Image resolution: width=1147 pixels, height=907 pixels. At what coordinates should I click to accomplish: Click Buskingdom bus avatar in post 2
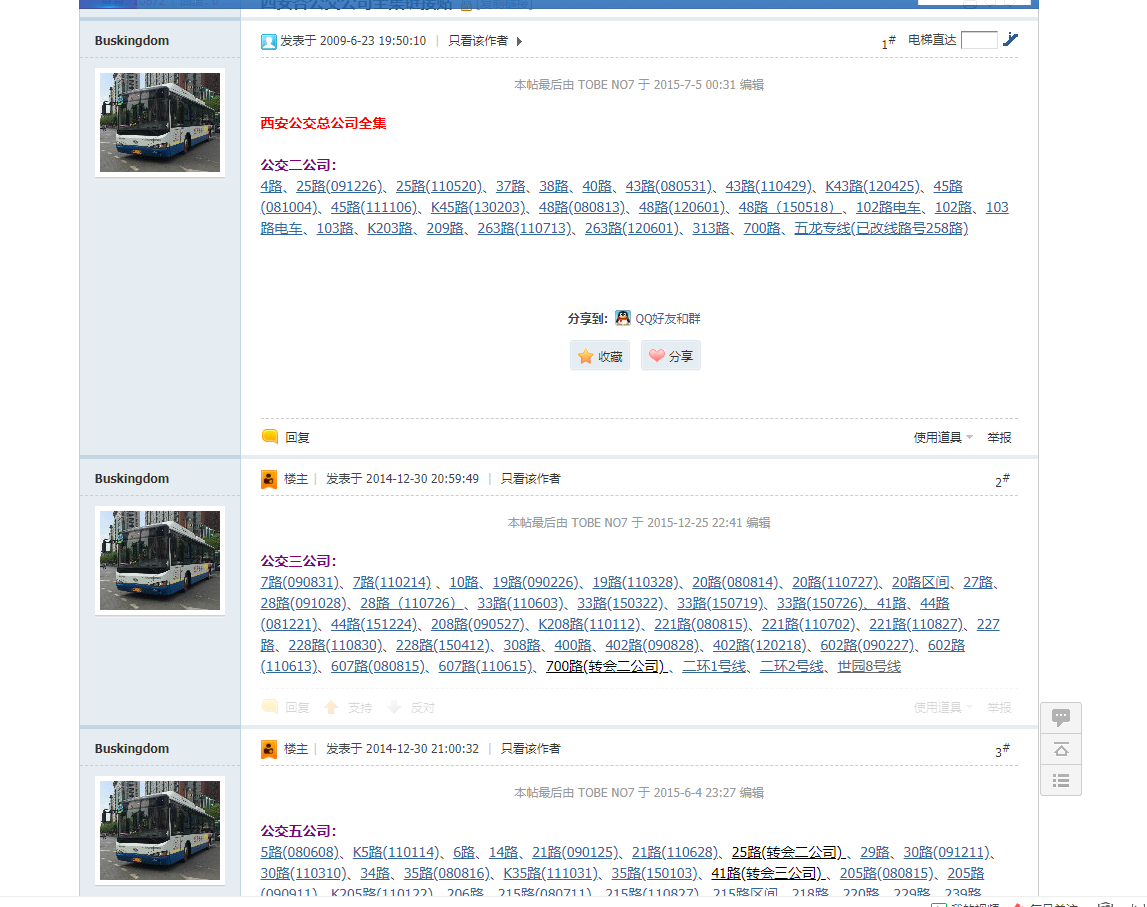point(160,560)
